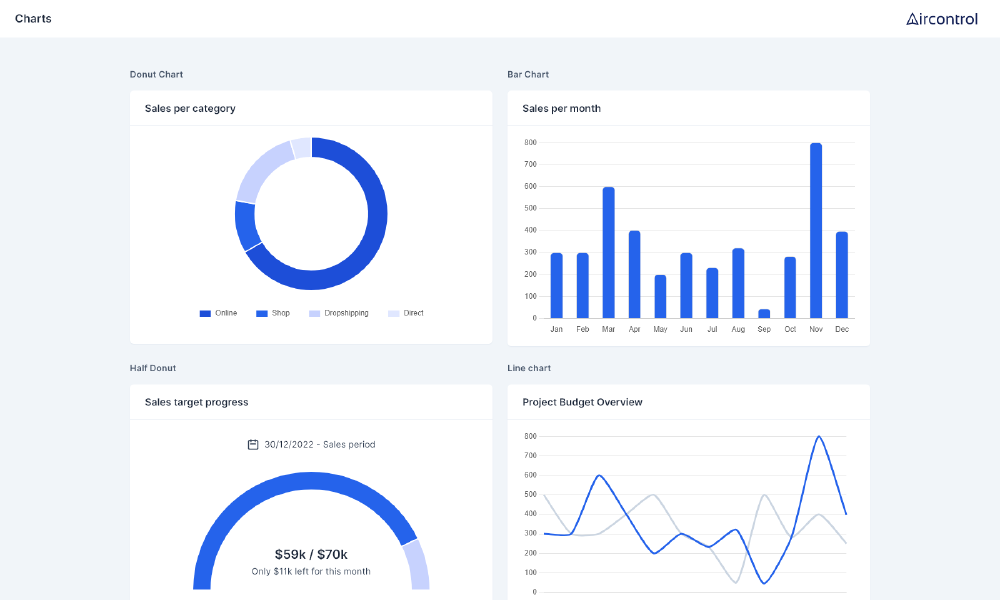
Task: Select the November bar in Sales per month
Action: pyautogui.click(x=815, y=230)
